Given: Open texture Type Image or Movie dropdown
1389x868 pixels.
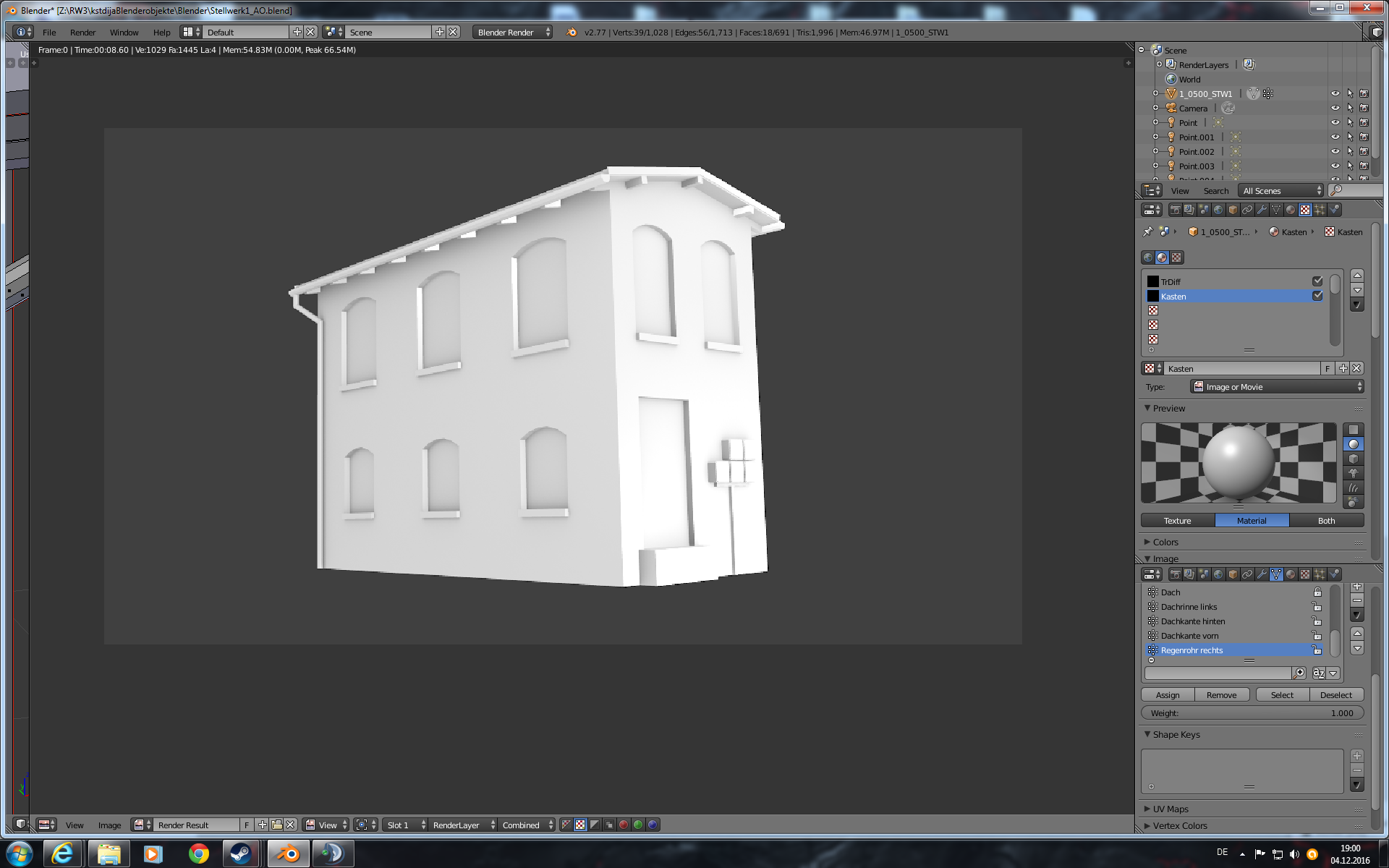Looking at the screenshot, I should point(1277,387).
